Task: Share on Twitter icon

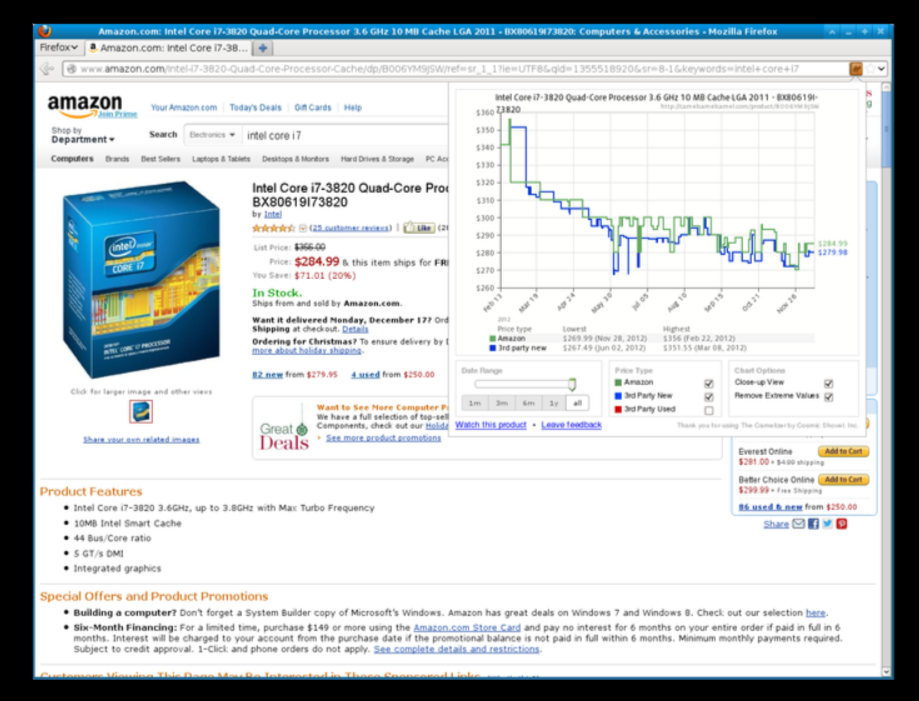Action: coord(828,524)
